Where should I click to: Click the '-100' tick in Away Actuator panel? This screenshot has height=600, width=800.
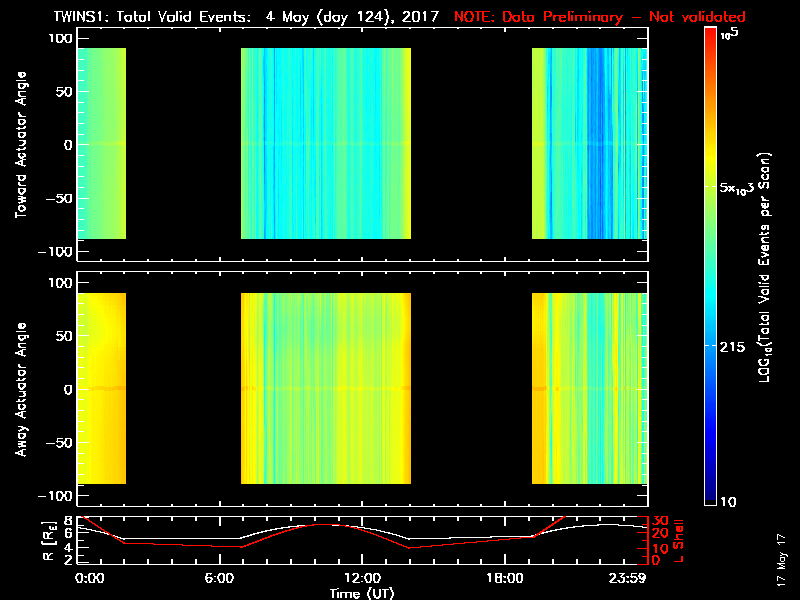pos(56,496)
